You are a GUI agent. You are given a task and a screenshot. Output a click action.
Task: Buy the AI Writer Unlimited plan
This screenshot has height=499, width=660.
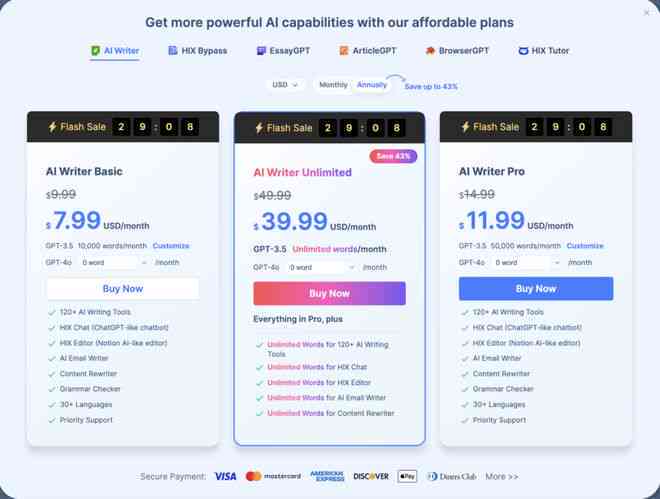pos(329,293)
